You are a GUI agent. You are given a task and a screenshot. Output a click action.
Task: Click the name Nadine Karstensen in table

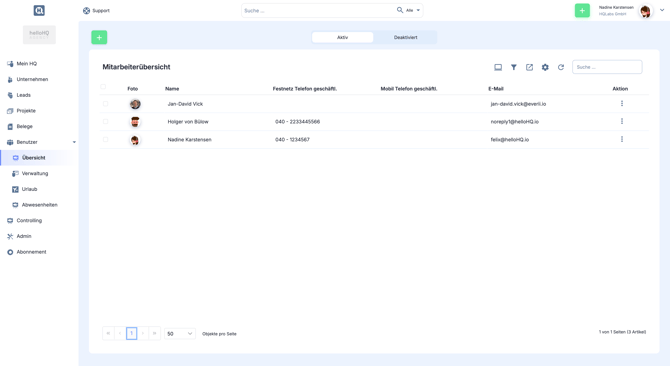coord(189,140)
